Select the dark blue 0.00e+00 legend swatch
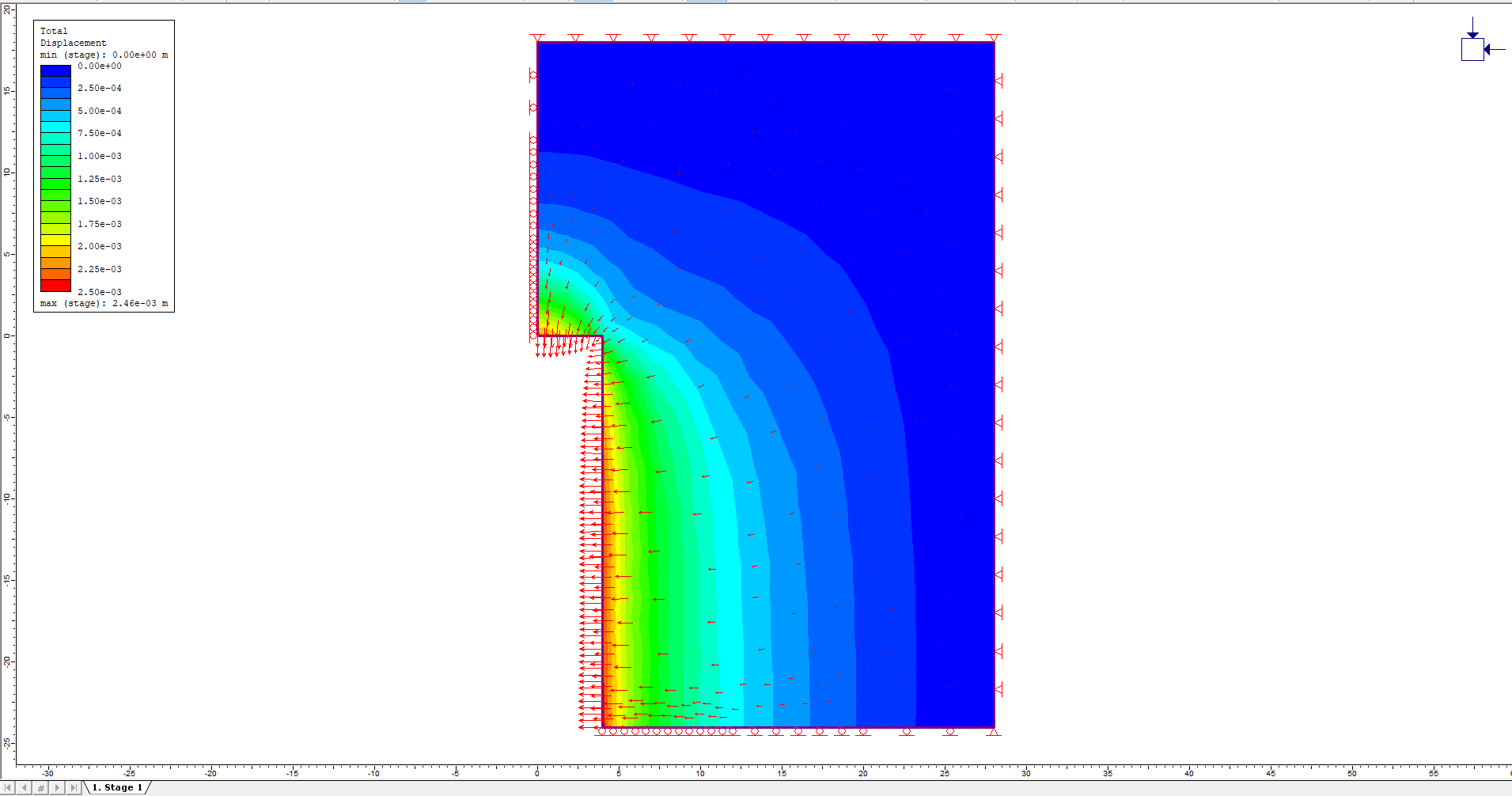1512x796 pixels. point(54,71)
